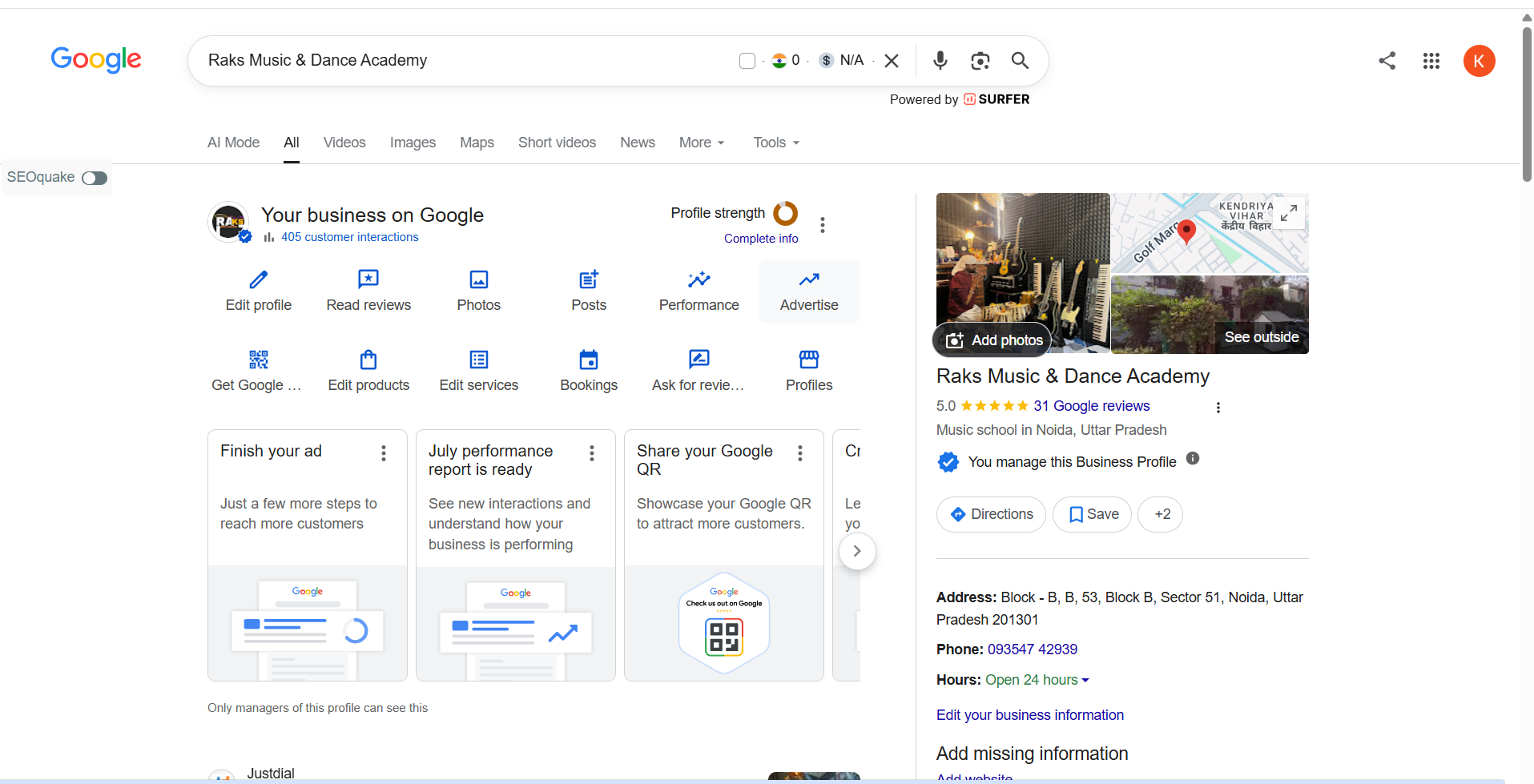Expand the More search filters dropdown

[x=702, y=143]
